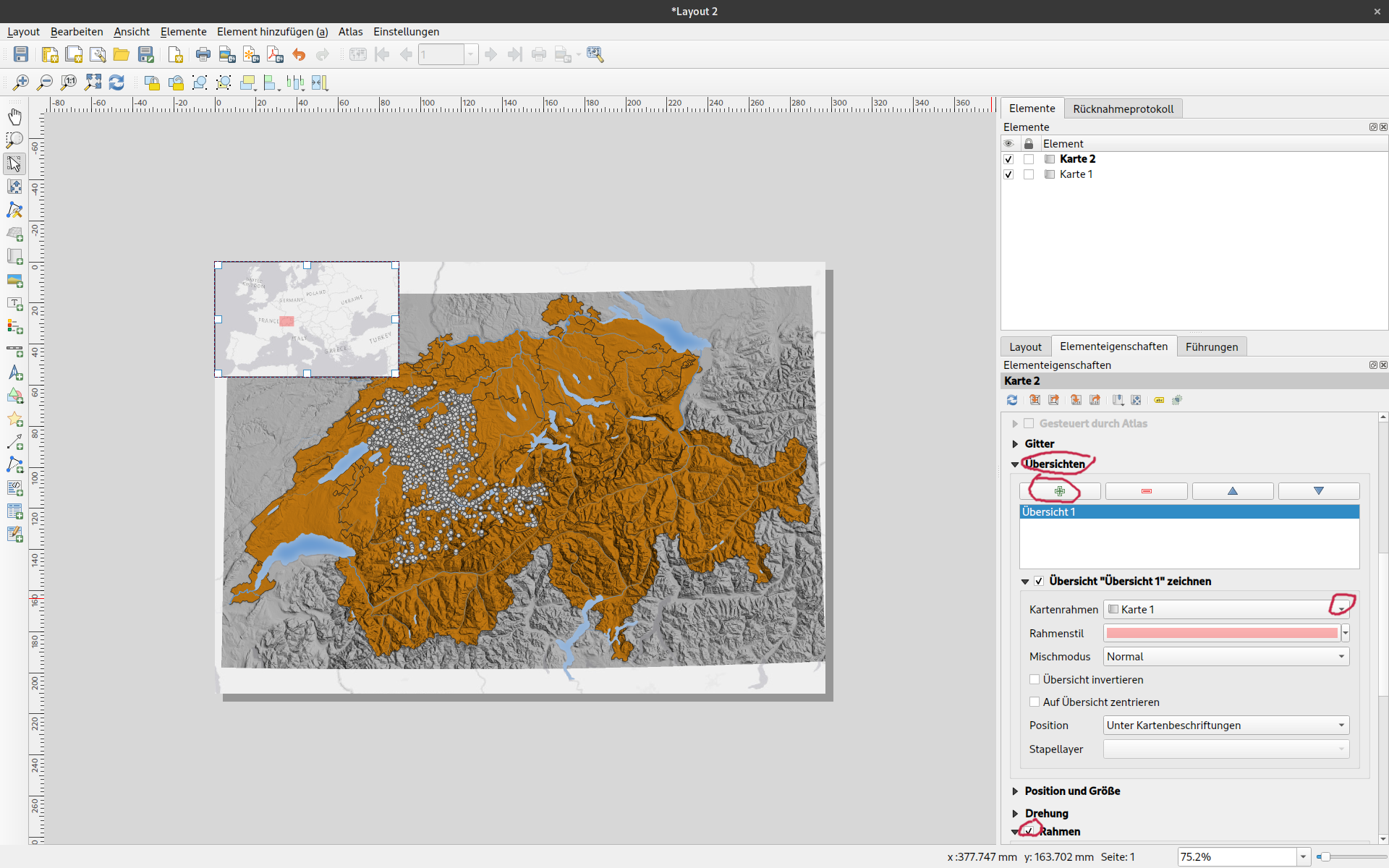Export layout as PDF
The width and height of the screenshot is (1389, 868).
click(275, 54)
